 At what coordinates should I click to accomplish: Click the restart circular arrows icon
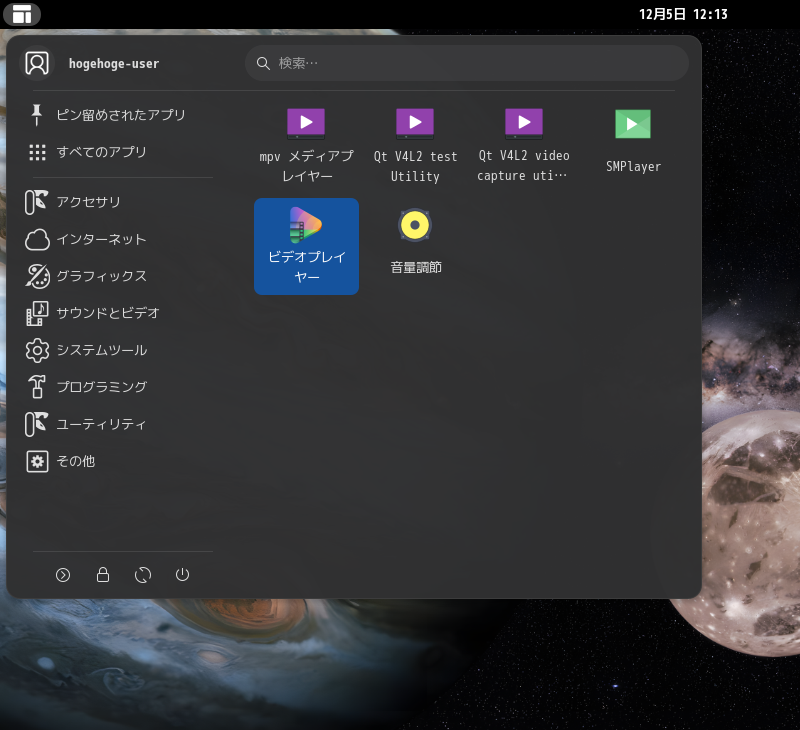coord(143,575)
